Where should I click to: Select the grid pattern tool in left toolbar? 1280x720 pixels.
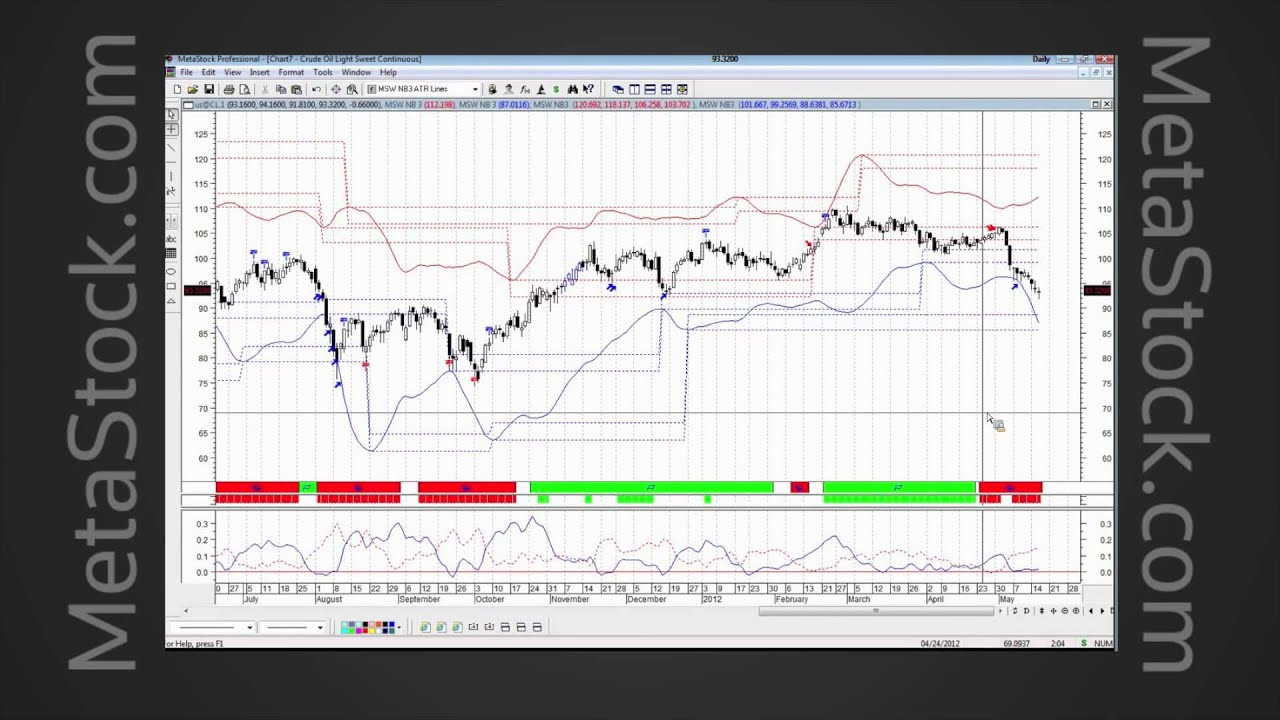tap(172, 252)
